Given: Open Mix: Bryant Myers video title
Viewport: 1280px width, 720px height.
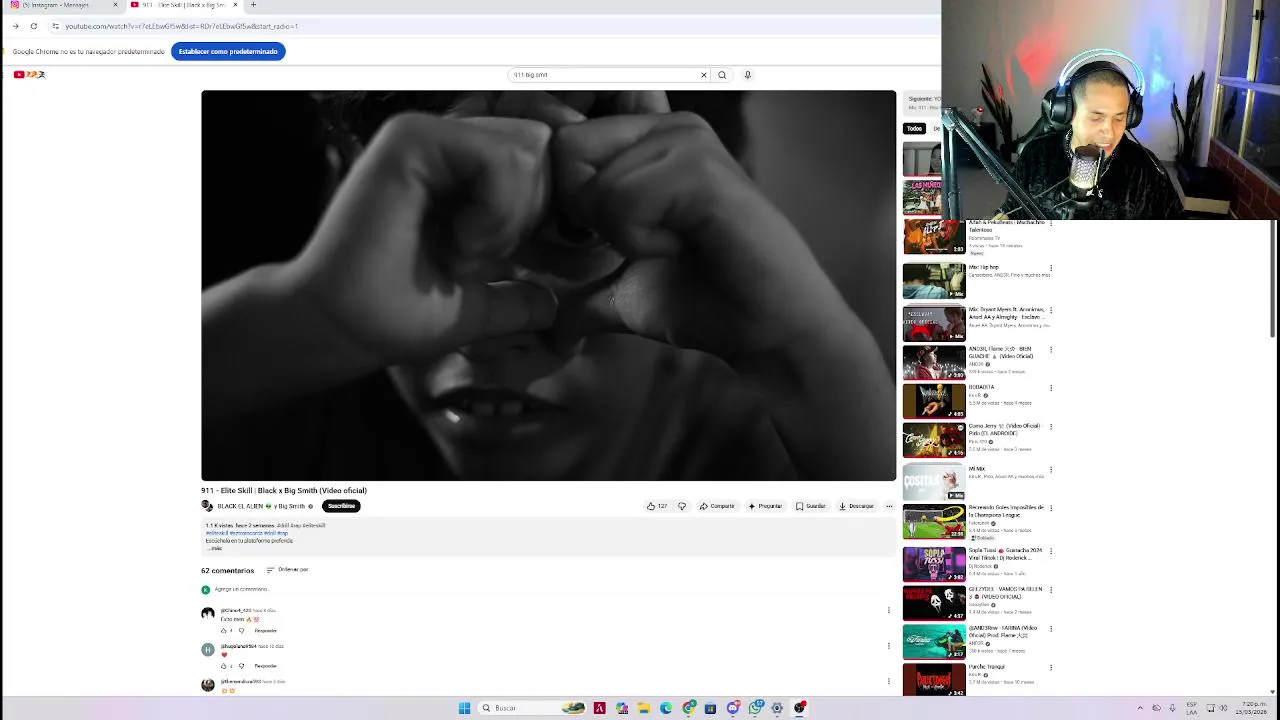Looking at the screenshot, I should tap(1006, 313).
